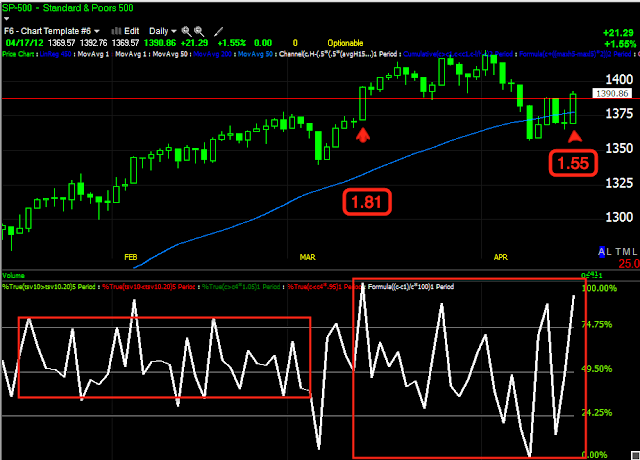
Task: Click the 74.75% lower pane scale label
Action: pyautogui.click(x=597, y=324)
